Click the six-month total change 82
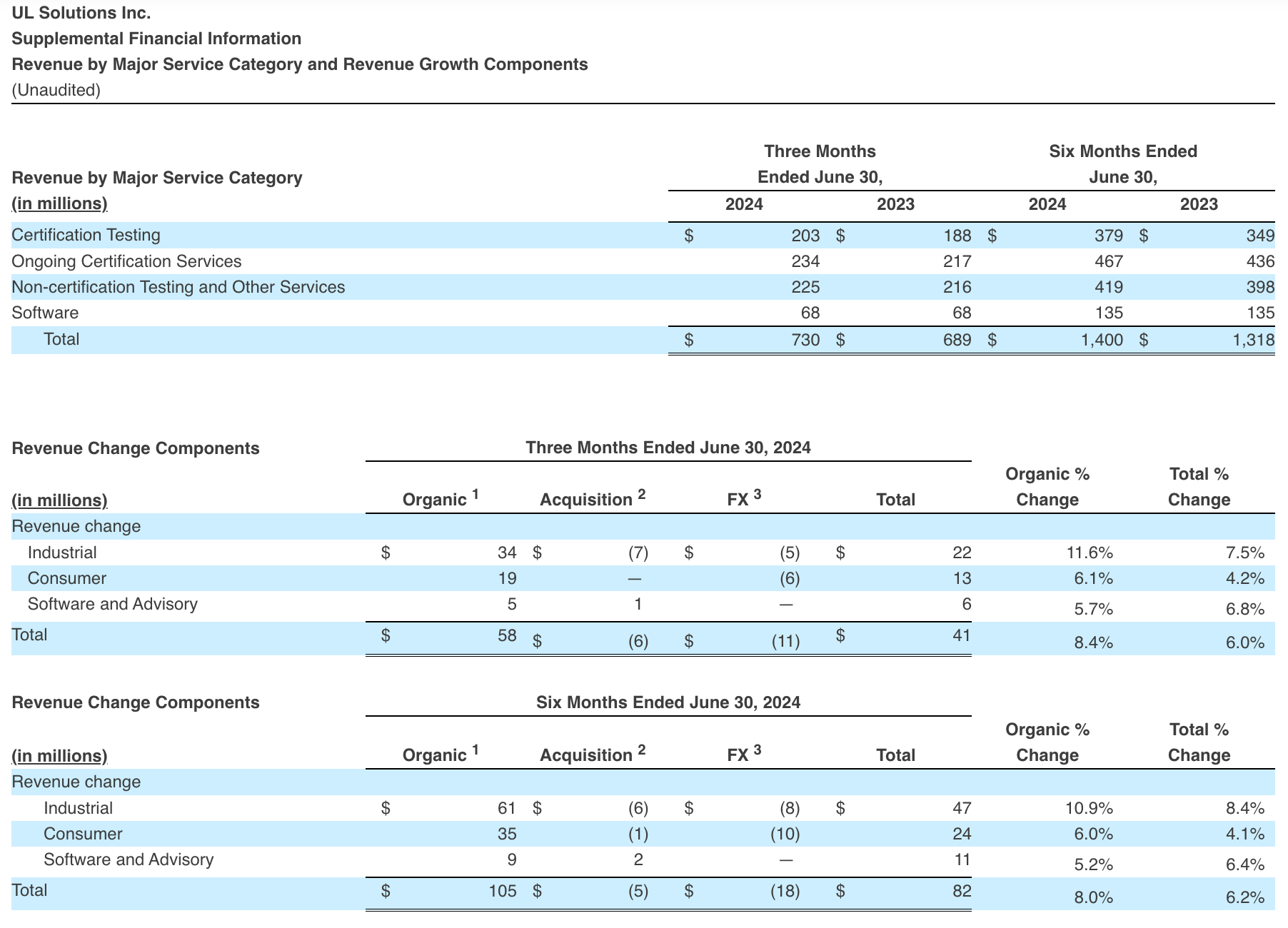 [962, 891]
